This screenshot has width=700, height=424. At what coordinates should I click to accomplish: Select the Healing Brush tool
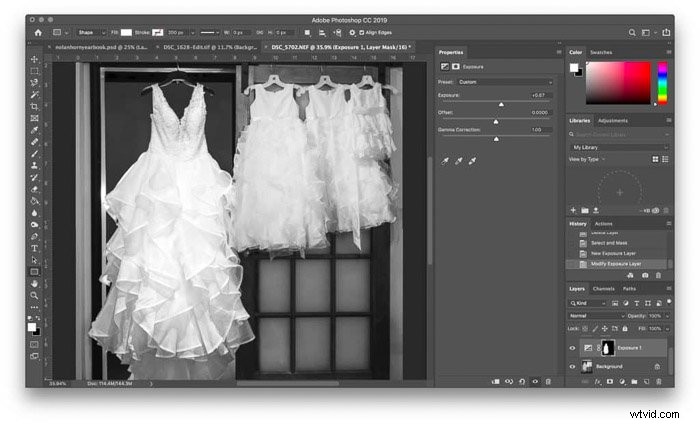34,142
